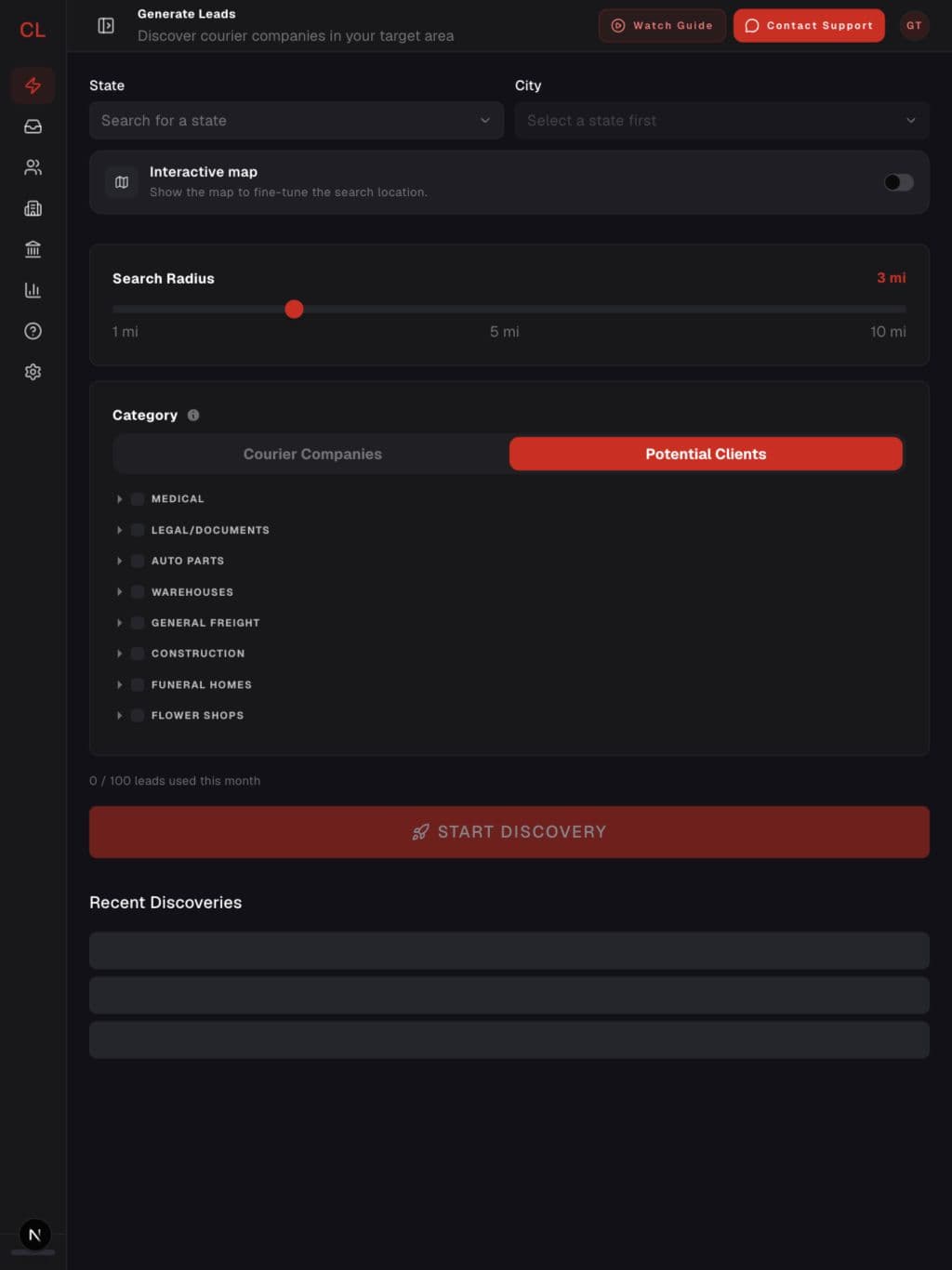Screen dimensions: 952x1270
Task: Select the Potential Clients tab
Action: pos(706,454)
